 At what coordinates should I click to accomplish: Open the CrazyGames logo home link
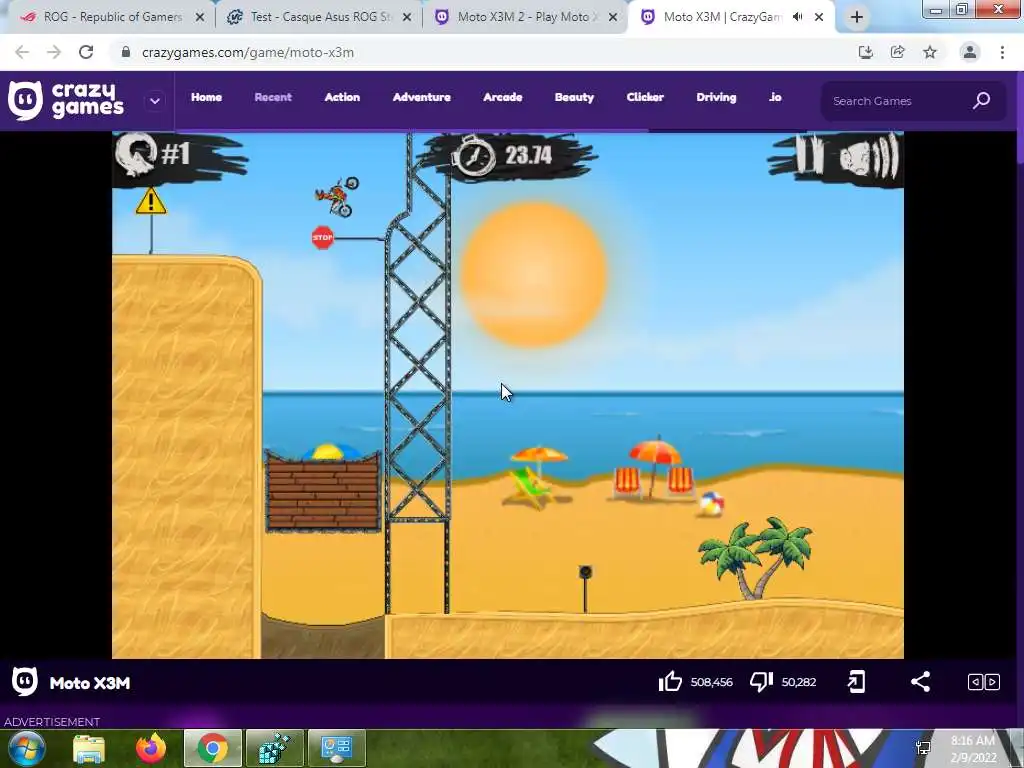click(66, 101)
